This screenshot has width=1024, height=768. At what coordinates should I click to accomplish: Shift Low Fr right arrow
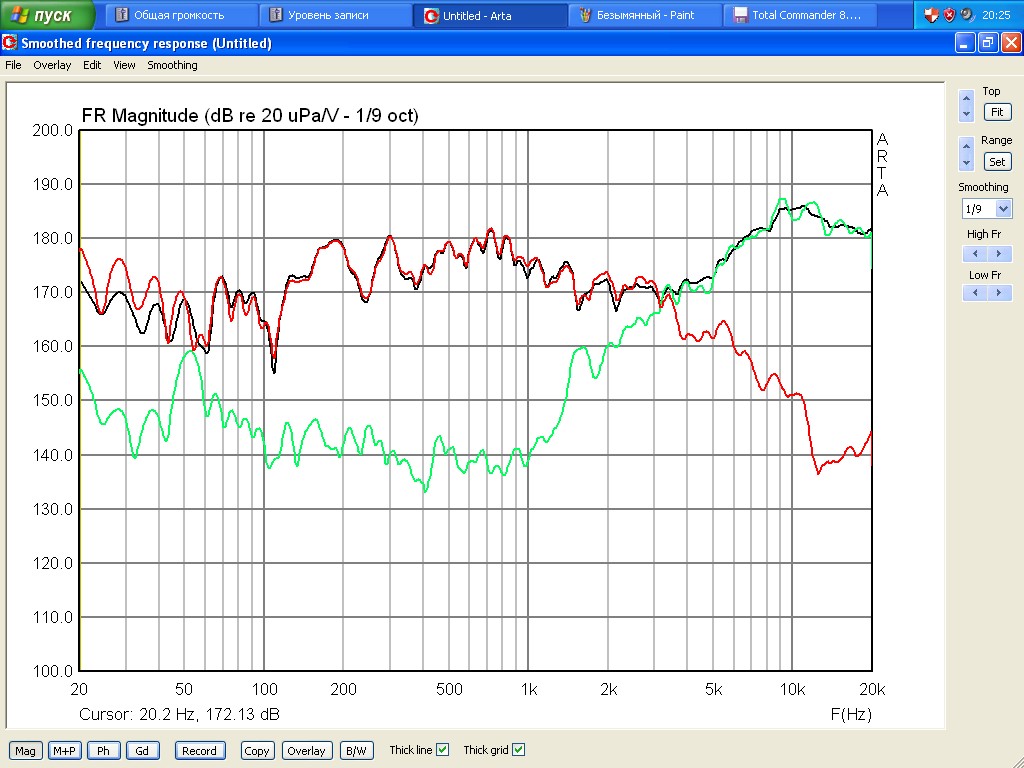(999, 293)
